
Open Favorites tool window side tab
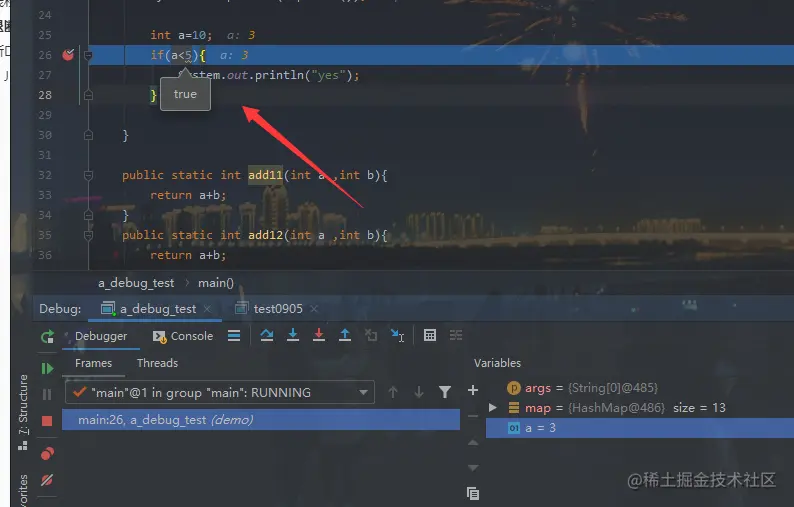[x=22, y=490]
